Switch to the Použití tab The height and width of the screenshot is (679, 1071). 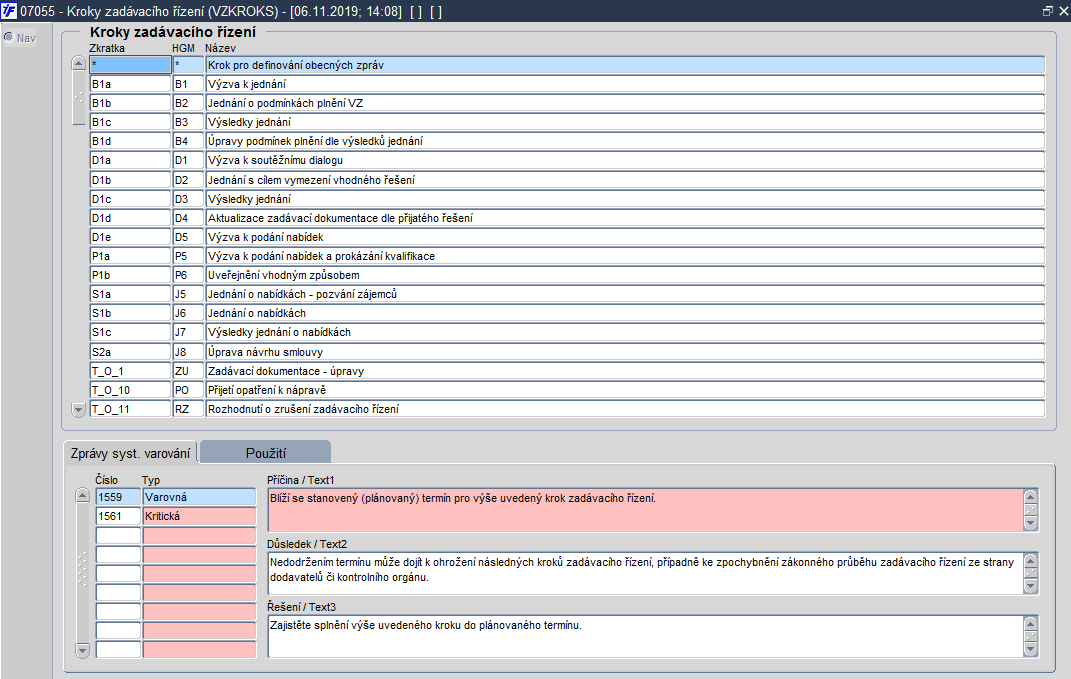(x=266, y=453)
